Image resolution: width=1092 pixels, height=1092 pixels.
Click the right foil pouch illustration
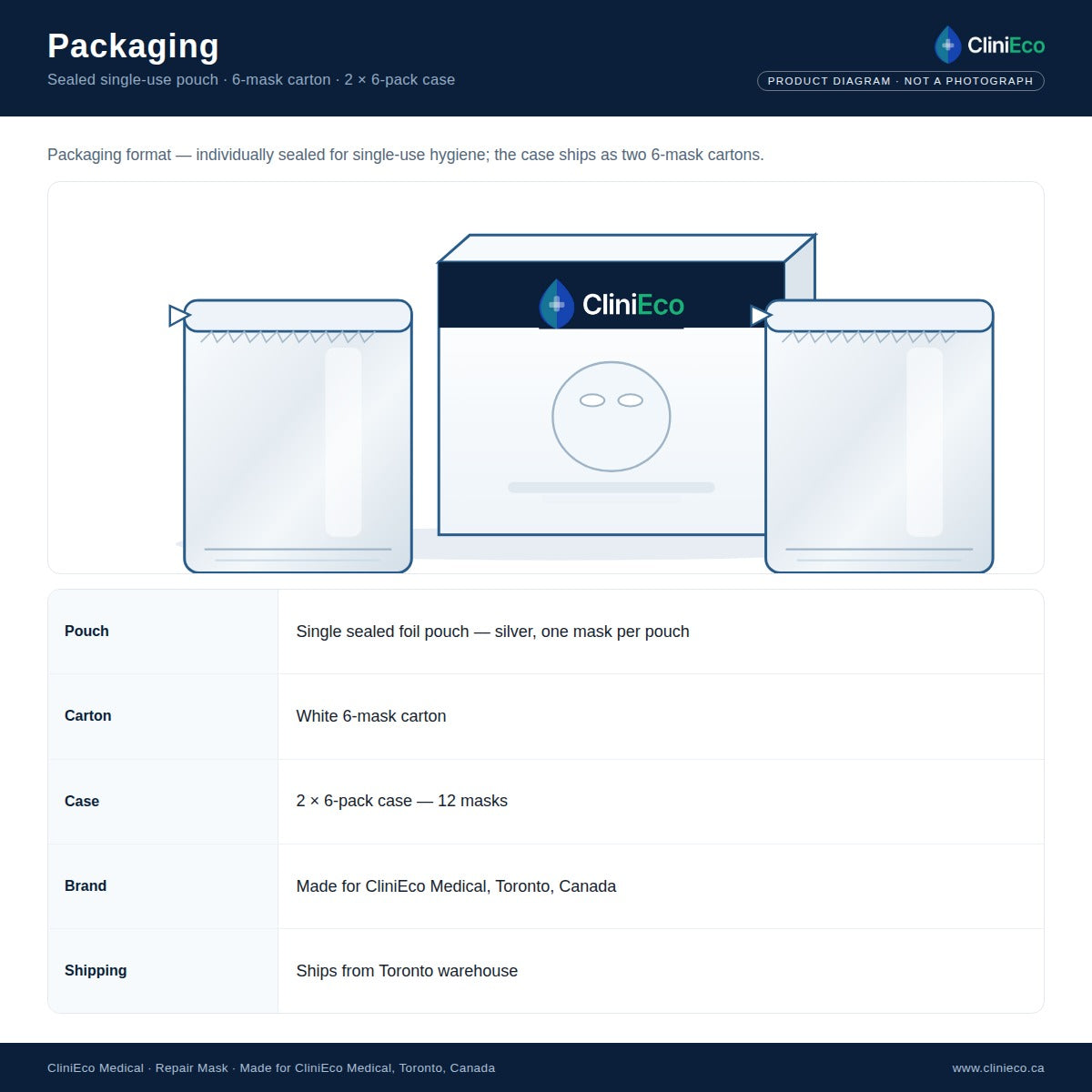[879, 436]
